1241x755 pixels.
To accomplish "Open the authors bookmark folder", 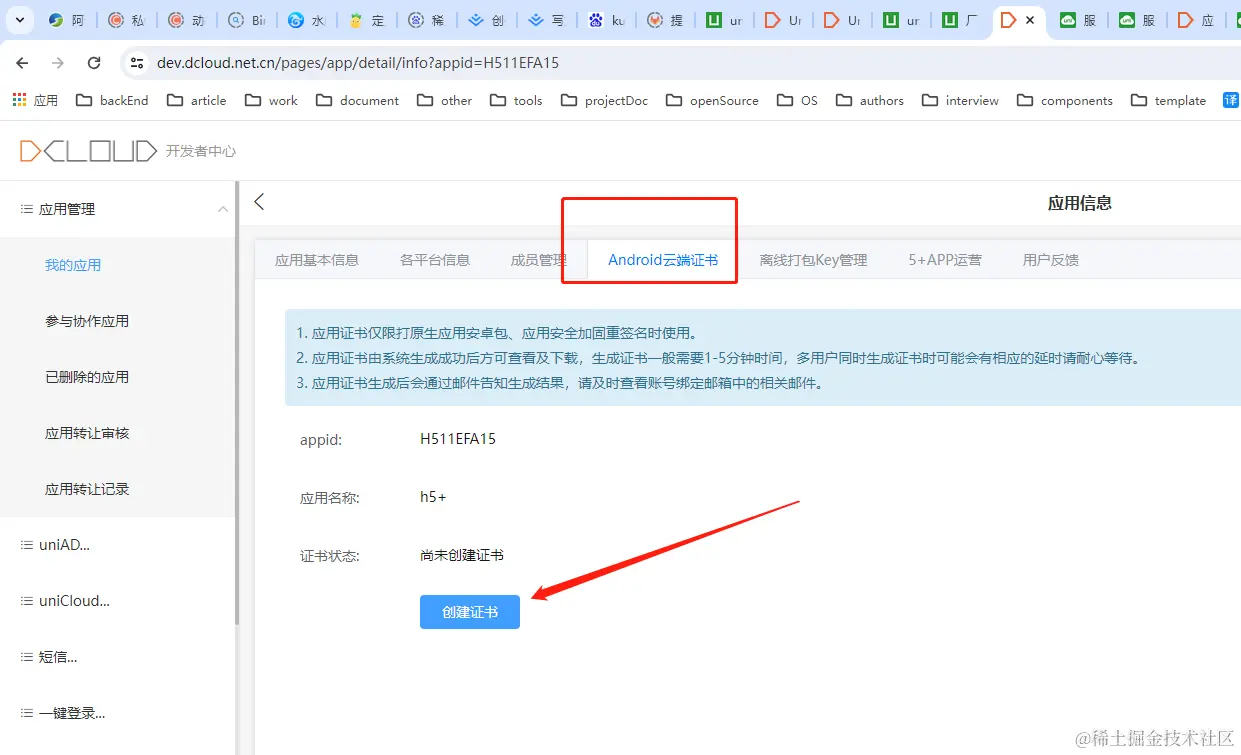I will (x=869, y=100).
